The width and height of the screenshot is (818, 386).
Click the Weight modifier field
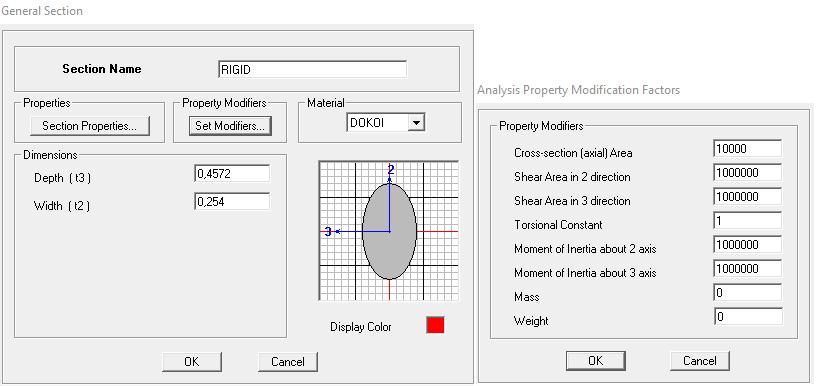(748, 317)
